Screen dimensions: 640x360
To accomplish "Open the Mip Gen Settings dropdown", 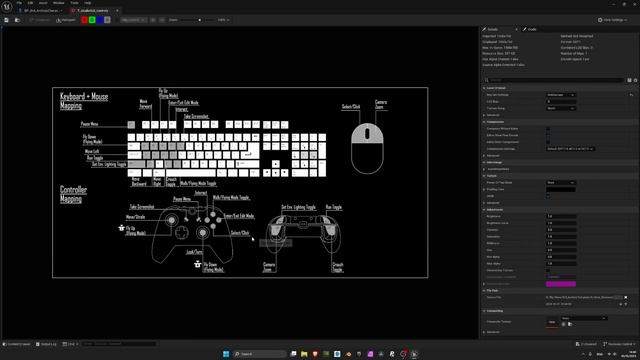I will pos(561,95).
